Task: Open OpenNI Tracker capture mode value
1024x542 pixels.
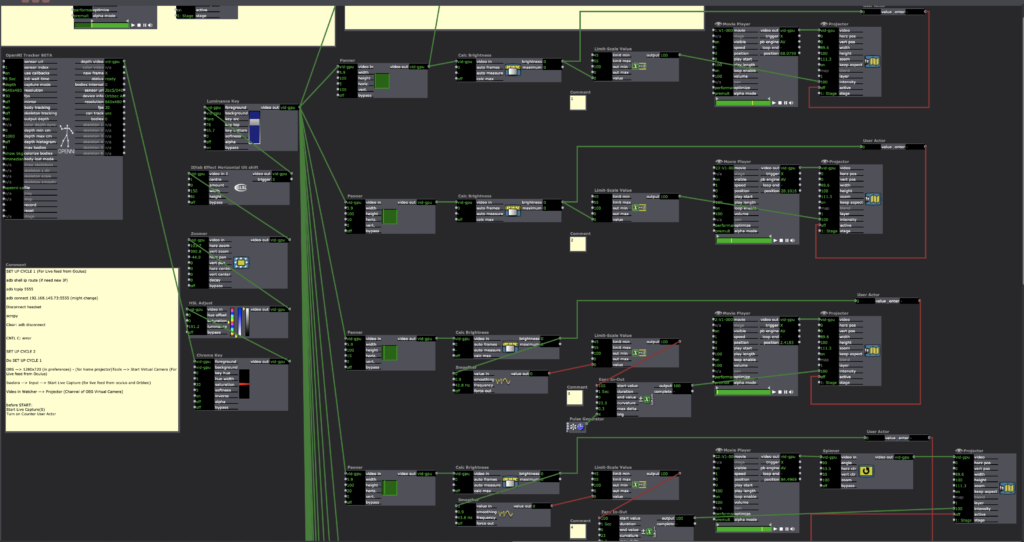Action: tap(12, 84)
